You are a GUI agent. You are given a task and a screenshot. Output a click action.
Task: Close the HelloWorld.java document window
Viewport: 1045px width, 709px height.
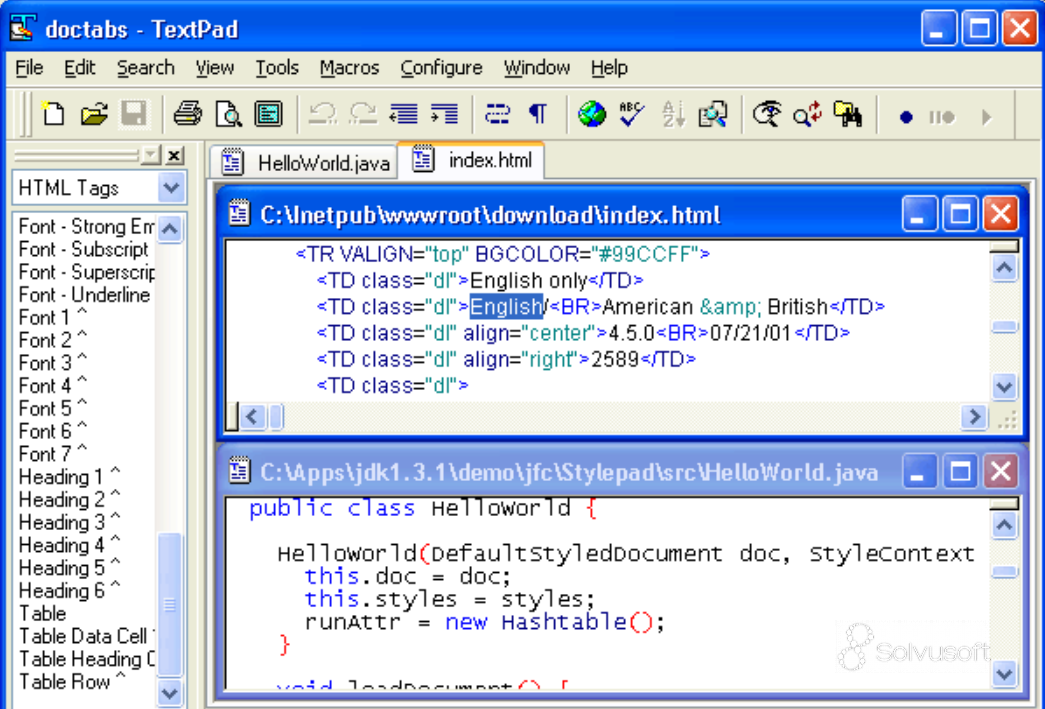click(x=1001, y=472)
